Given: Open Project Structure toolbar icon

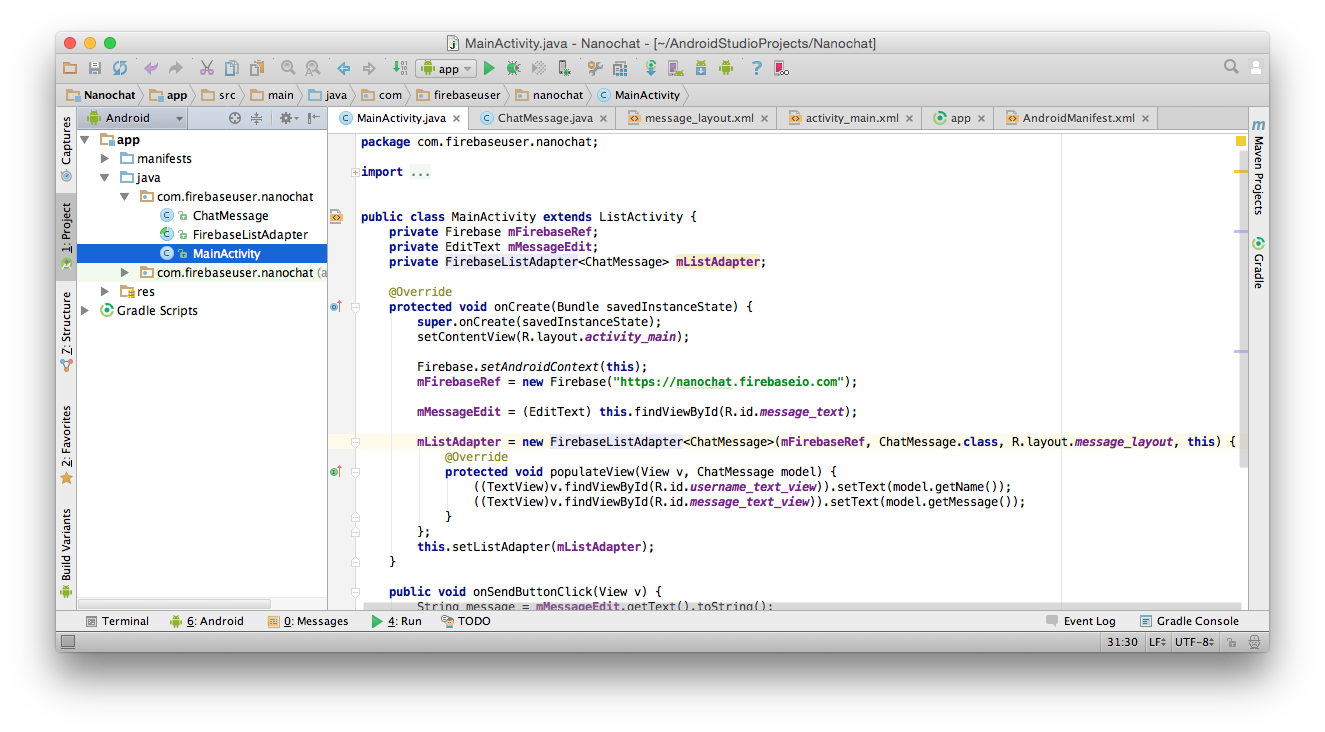Looking at the screenshot, I should click(x=620, y=68).
